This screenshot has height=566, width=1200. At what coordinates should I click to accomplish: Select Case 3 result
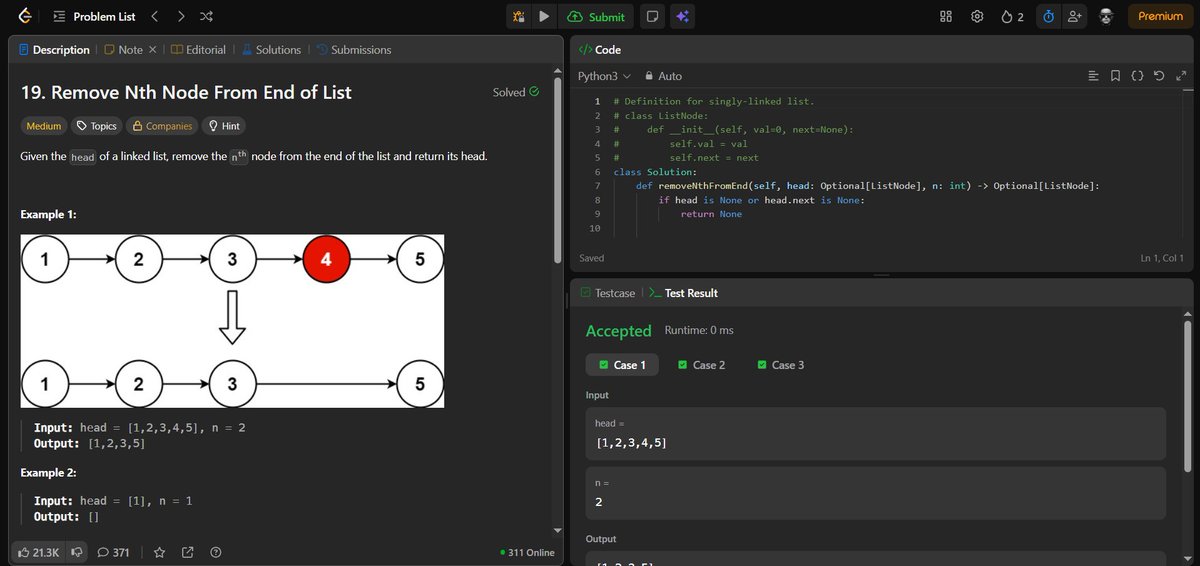(x=781, y=365)
